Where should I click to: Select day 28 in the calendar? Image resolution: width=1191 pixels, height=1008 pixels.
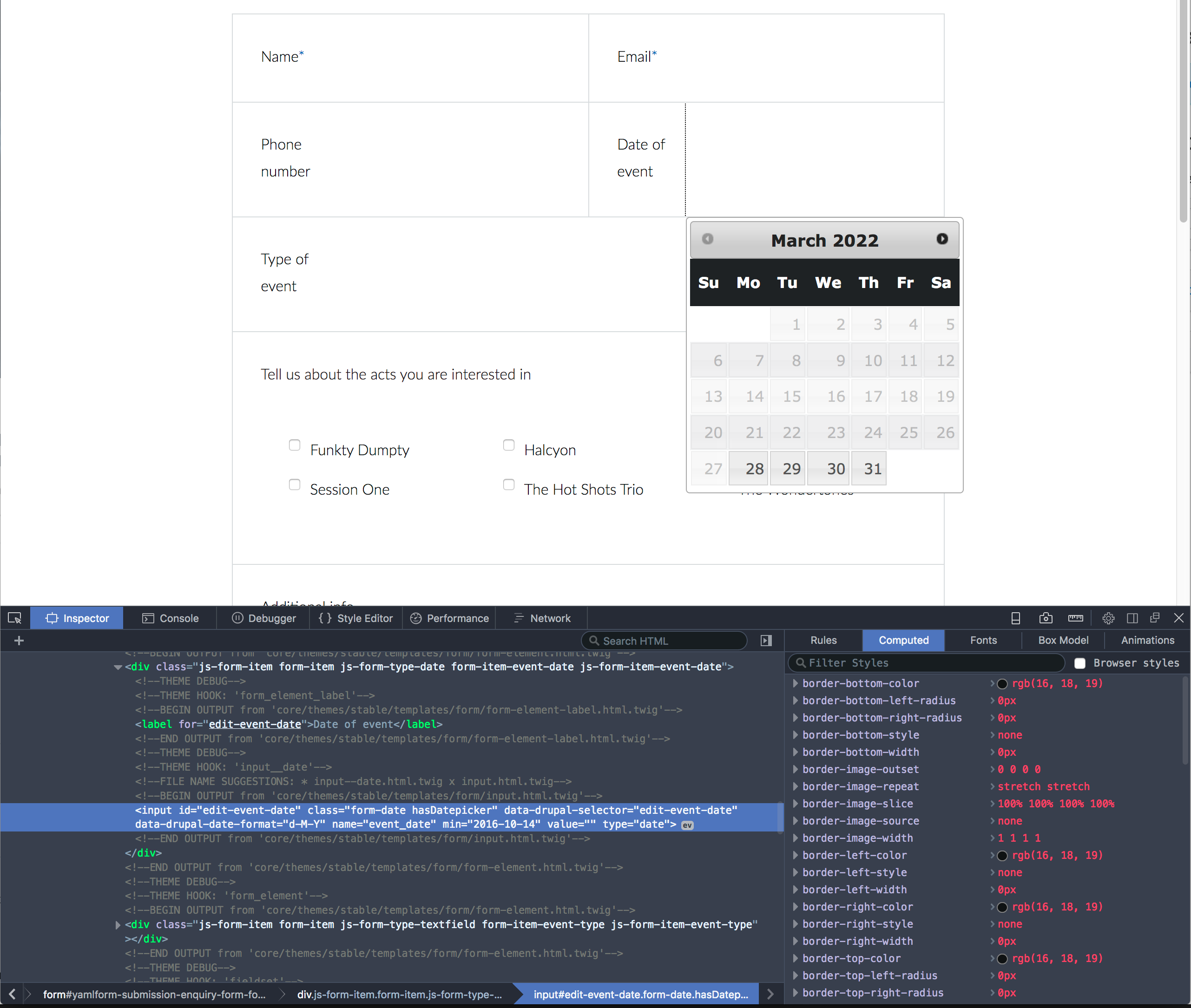(x=748, y=469)
